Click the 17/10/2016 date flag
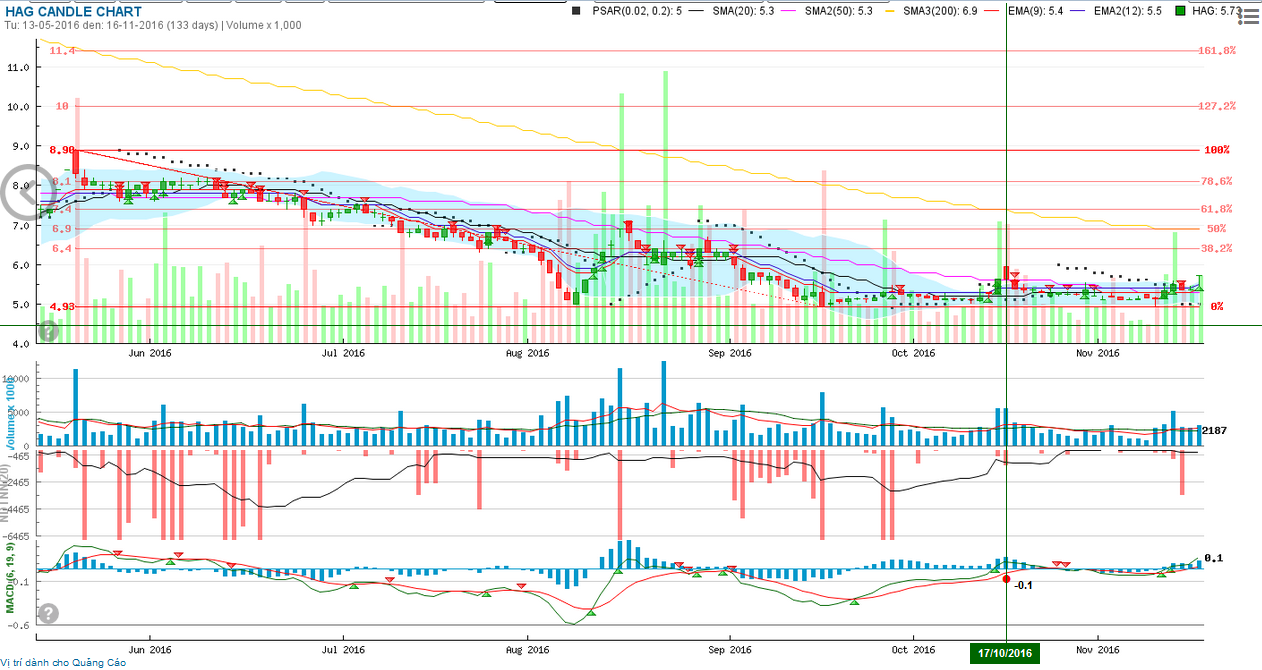This screenshot has height=670, width=1262. [1006, 654]
